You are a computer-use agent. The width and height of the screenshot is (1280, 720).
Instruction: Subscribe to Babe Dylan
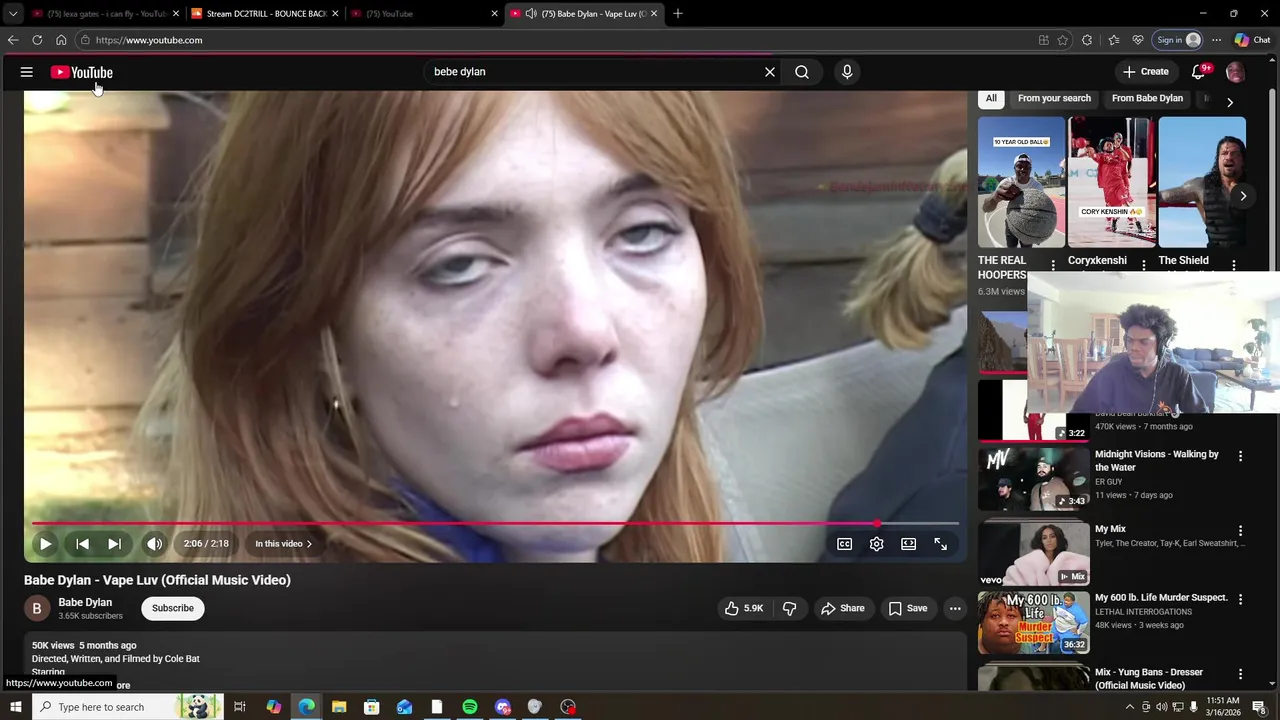pyautogui.click(x=173, y=608)
